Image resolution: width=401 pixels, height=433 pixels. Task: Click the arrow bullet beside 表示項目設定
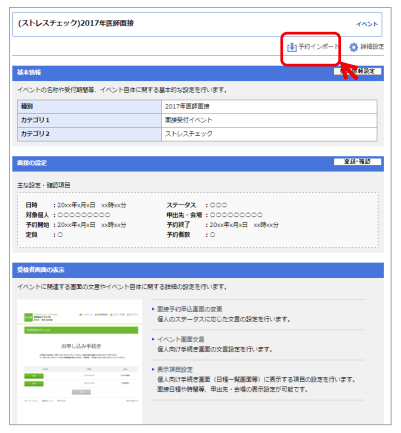[x=153, y=369]
